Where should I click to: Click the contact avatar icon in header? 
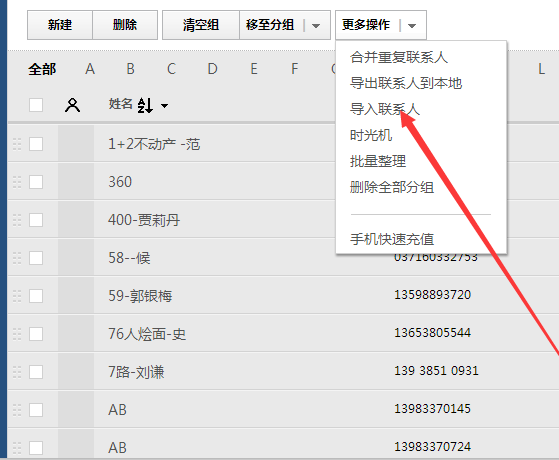[72, 105]
